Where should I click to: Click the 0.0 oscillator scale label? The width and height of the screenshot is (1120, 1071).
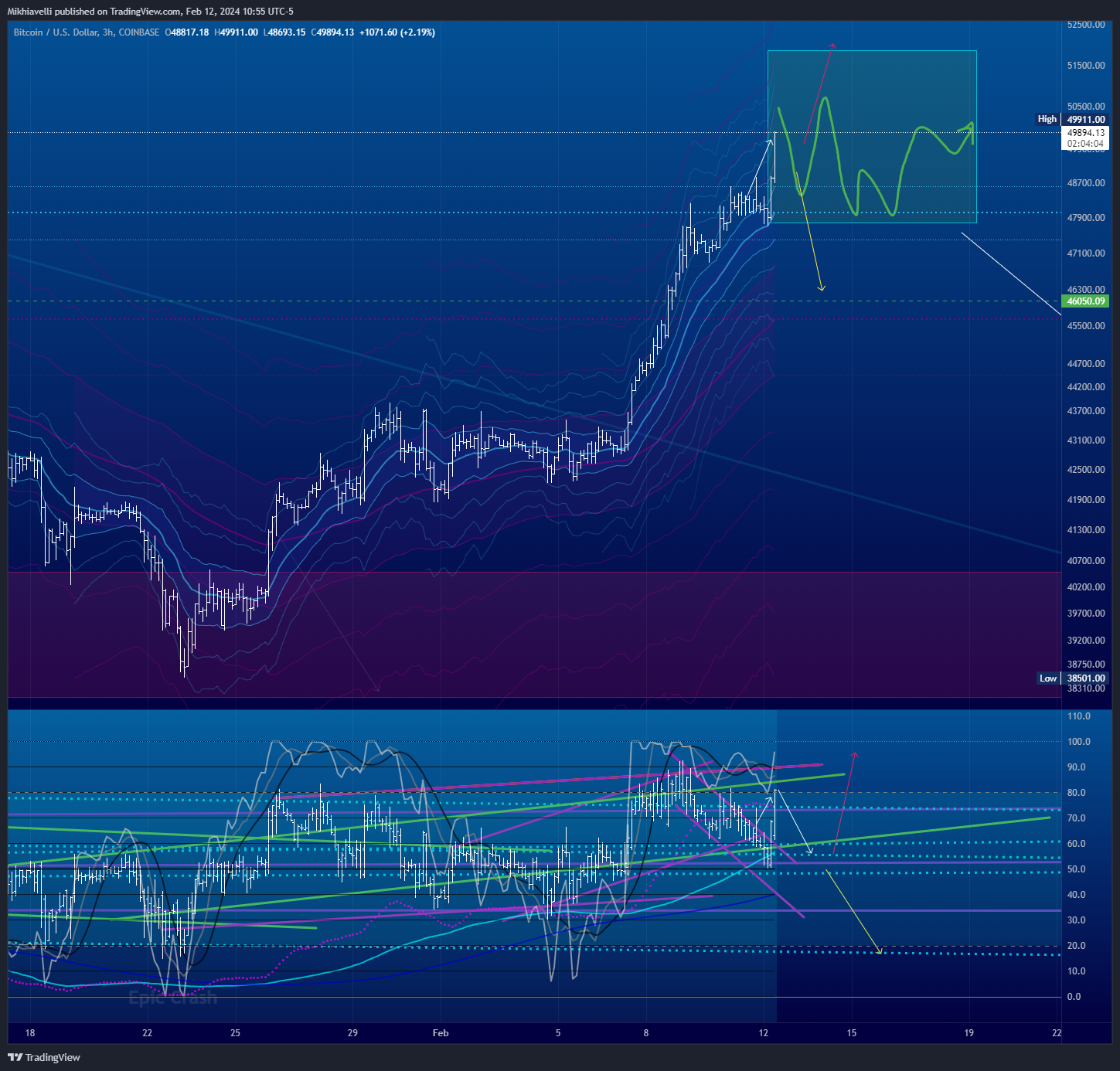click(1074, 997)
